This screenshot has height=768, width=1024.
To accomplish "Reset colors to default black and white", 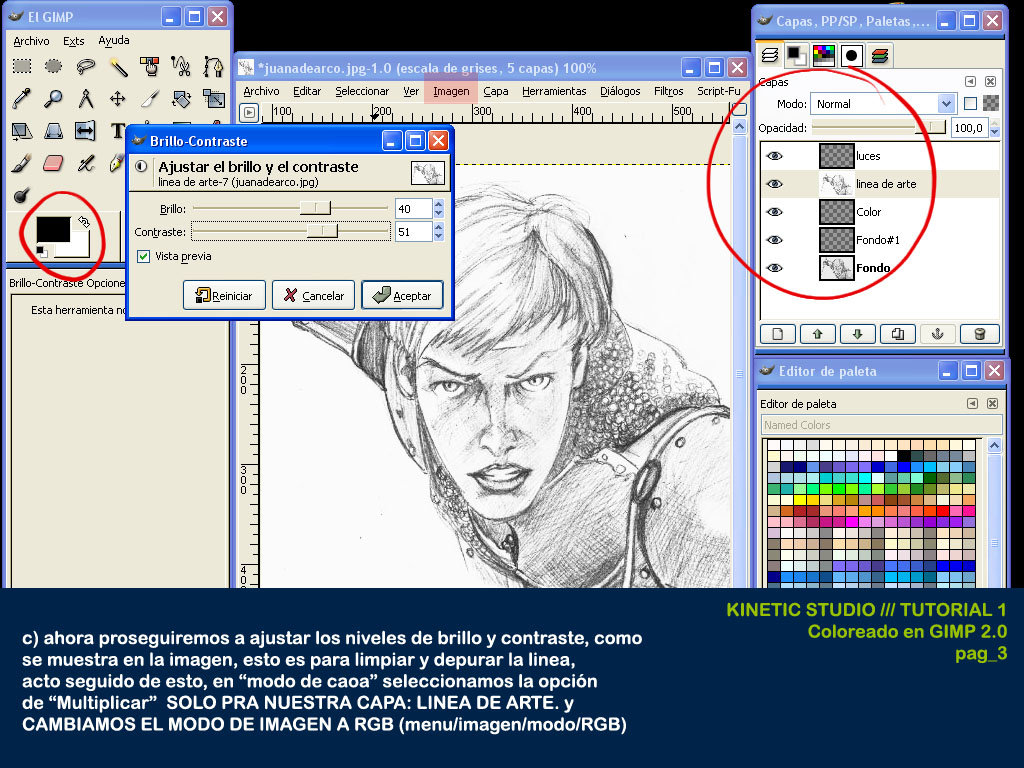I will pyautogui.click(x=42, y=252).
